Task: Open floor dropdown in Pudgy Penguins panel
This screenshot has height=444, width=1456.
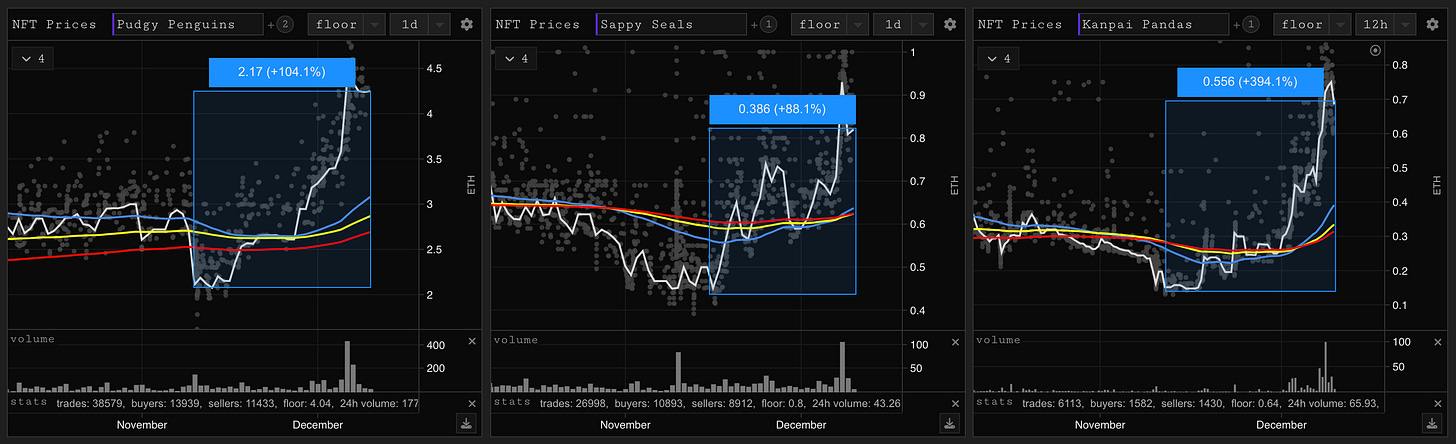Action: (345, 24)
